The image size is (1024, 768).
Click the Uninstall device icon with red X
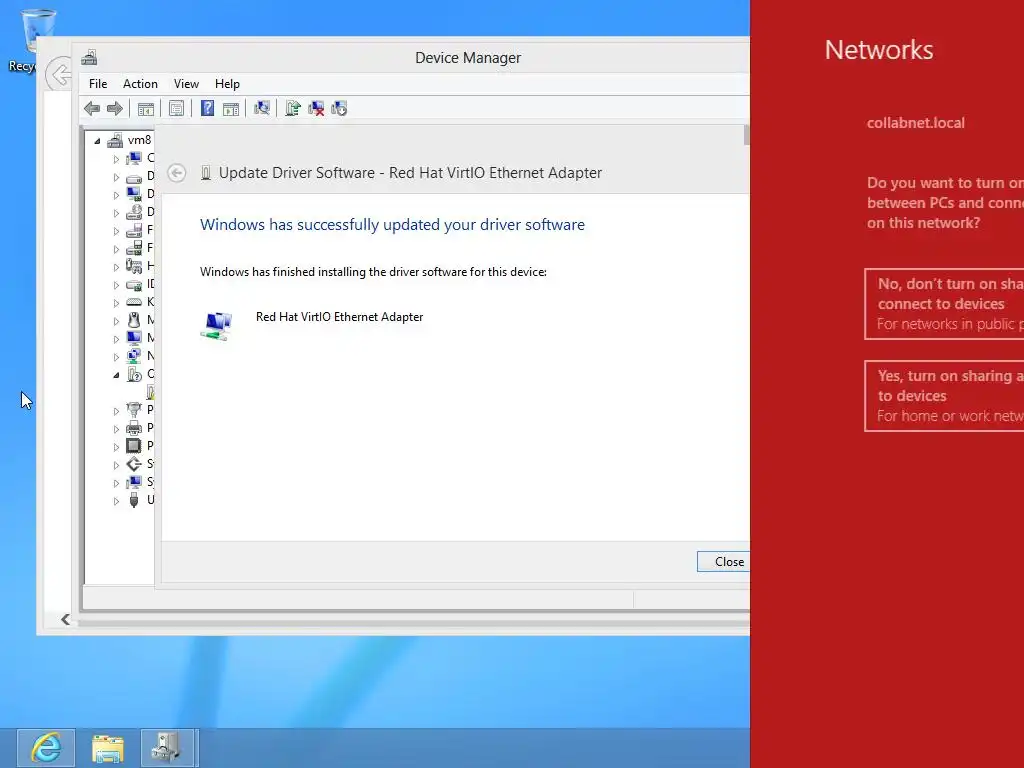click(x=316, y=108)
